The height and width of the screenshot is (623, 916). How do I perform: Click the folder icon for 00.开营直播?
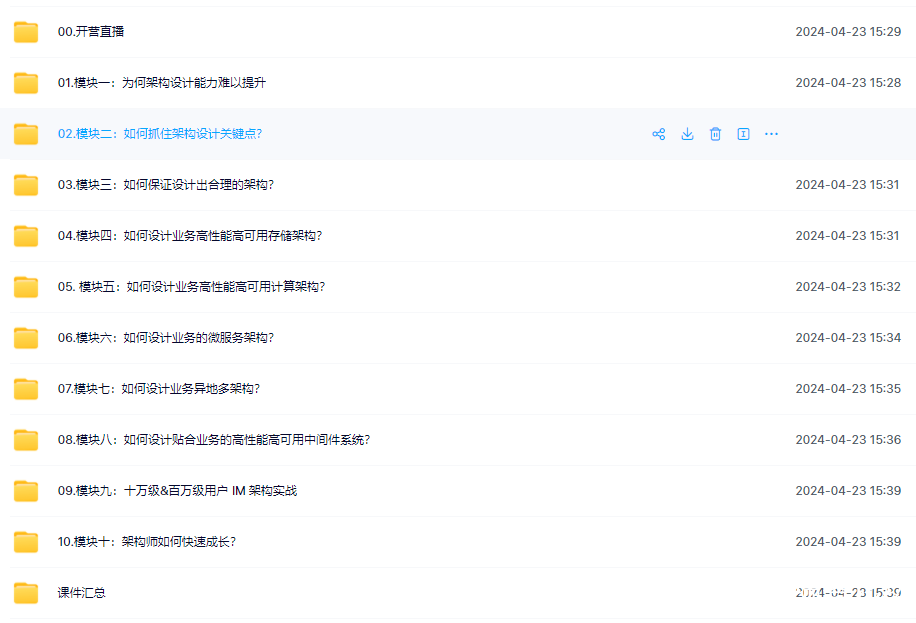[x=26, y=32]
